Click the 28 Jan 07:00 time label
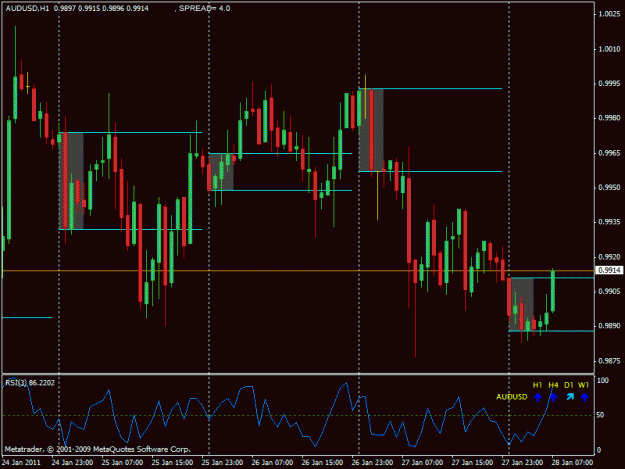Screen dimensions: 625x469 (572, 462)
